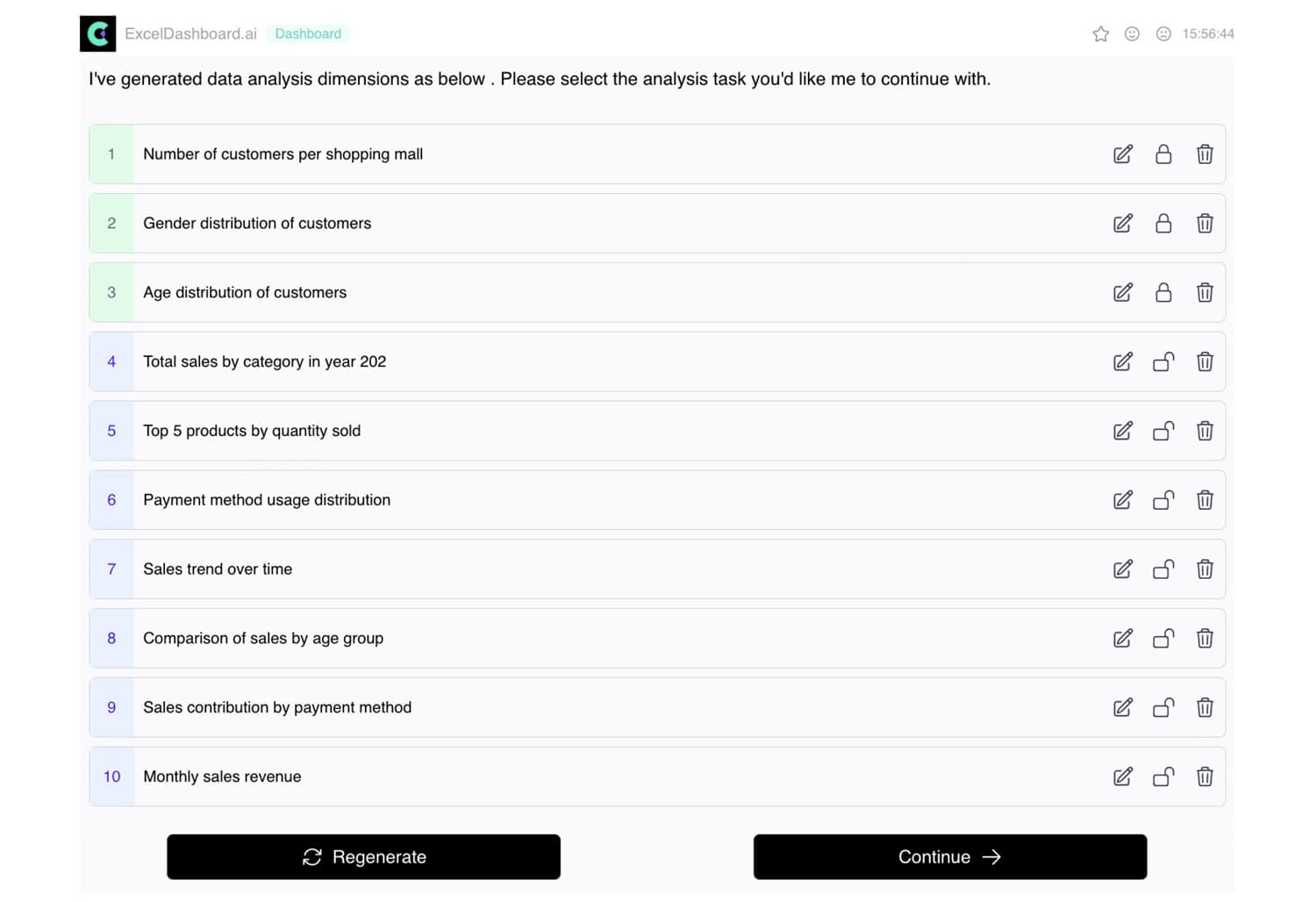This screenshot has width=1316, height=902.
Task: Delete the "Gender distribution of customers" task
Action: (x=1205, y=223)
